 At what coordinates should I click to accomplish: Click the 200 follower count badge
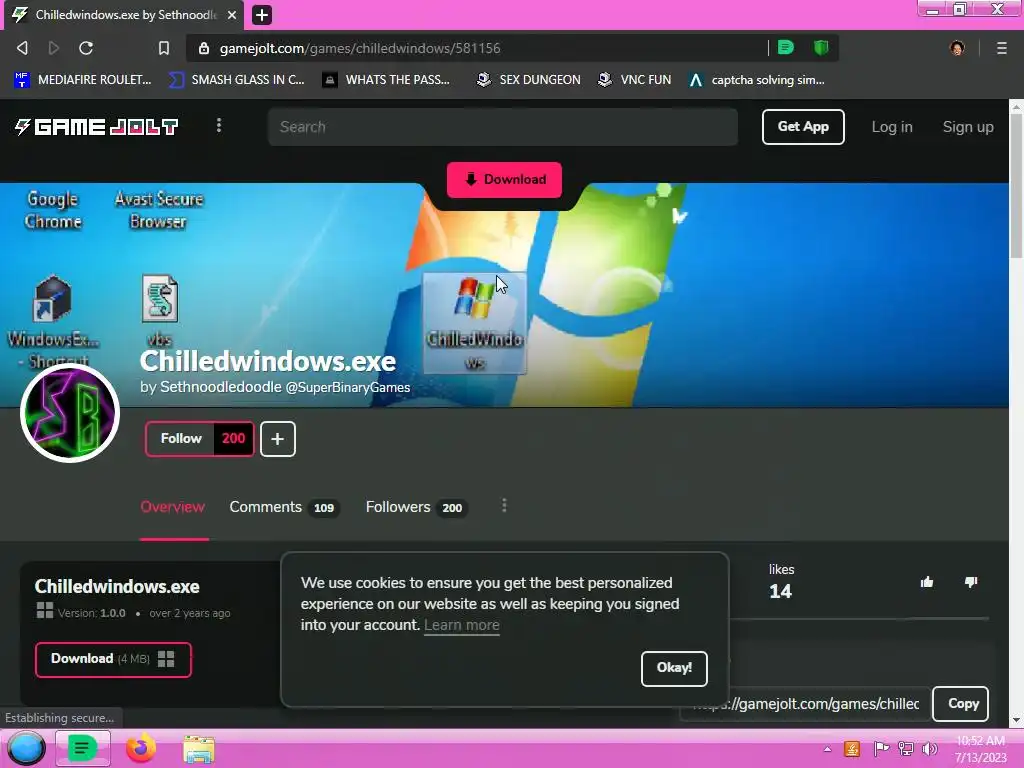233,438
